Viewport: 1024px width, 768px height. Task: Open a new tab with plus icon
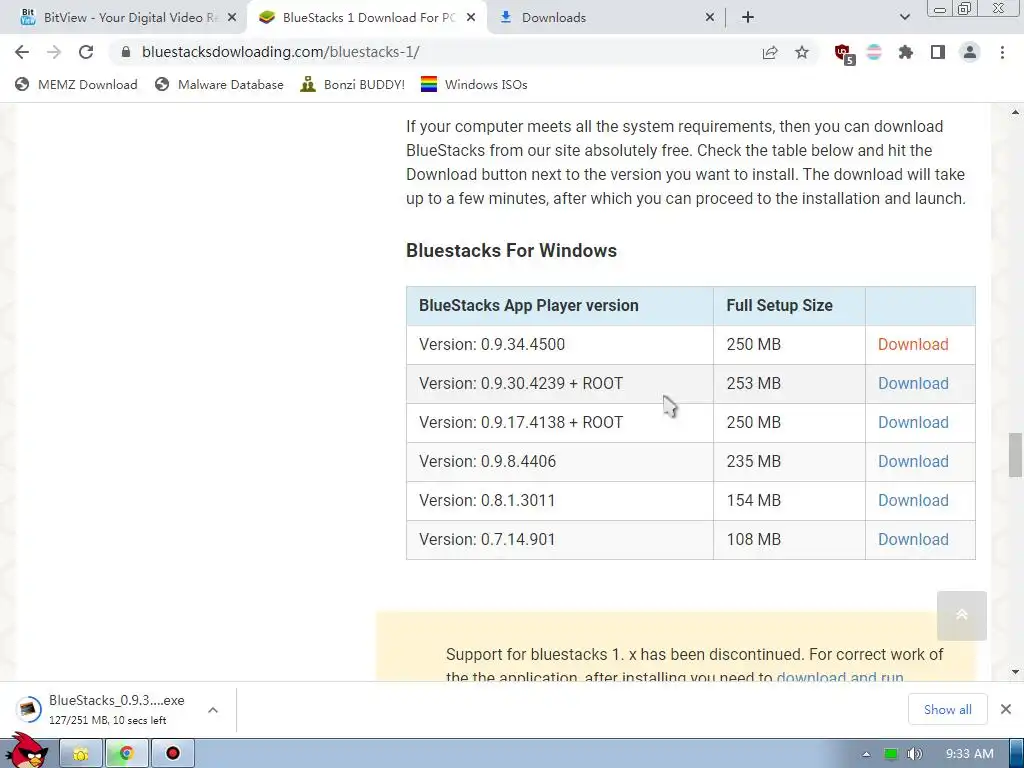(748, 18)
